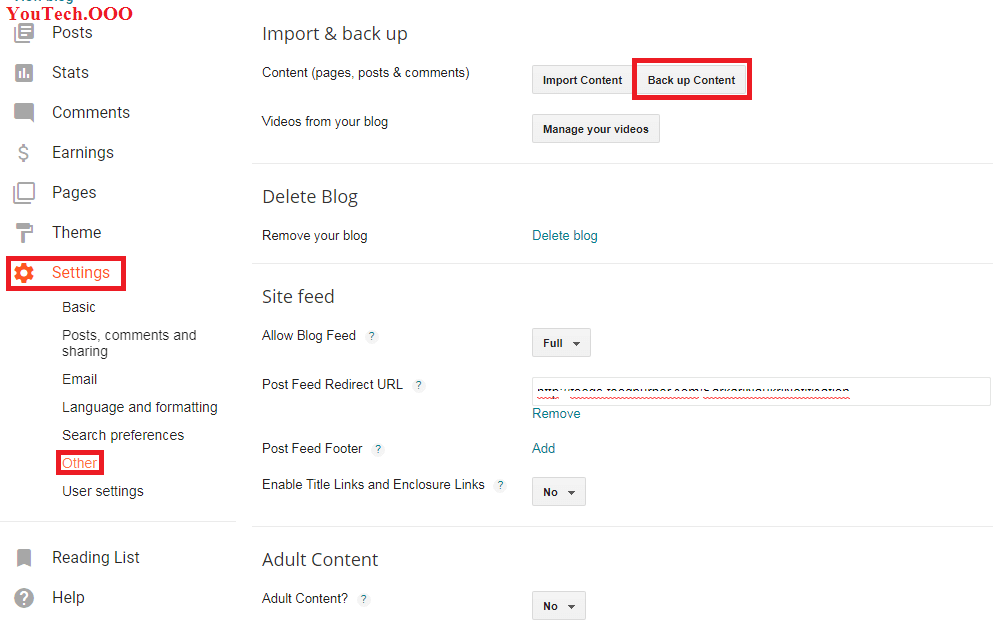
Task: Go to Theme in the sidebar
Action: point(77,232)
